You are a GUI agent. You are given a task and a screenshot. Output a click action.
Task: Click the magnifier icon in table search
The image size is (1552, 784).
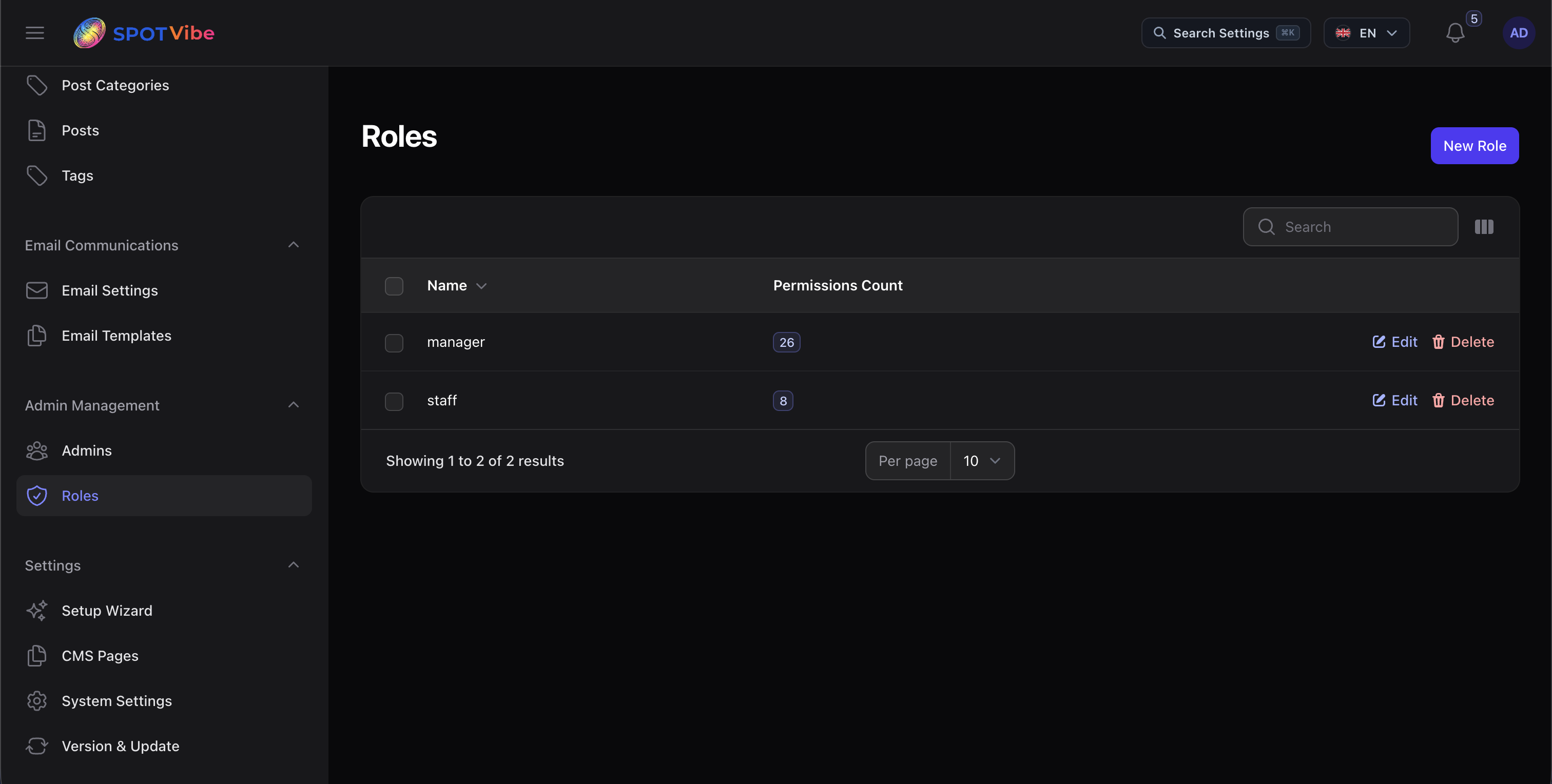click(1267, 227)
